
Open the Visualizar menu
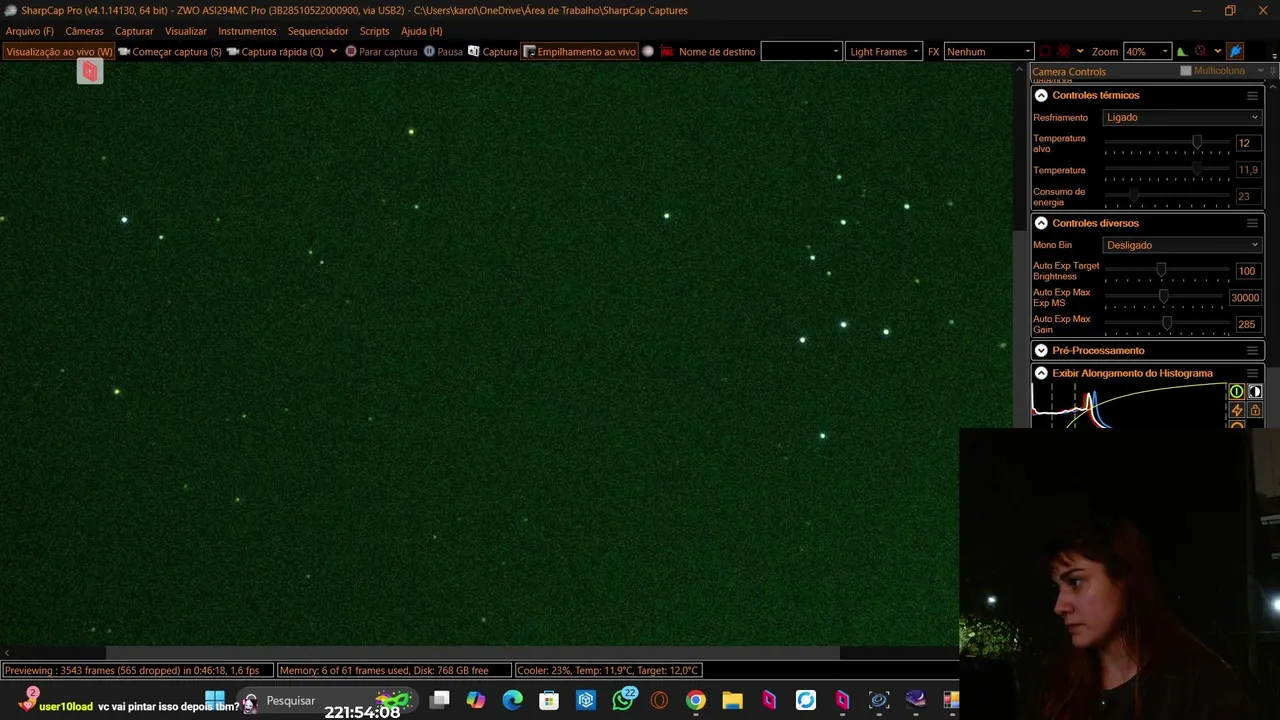click(x=185, y=31)
